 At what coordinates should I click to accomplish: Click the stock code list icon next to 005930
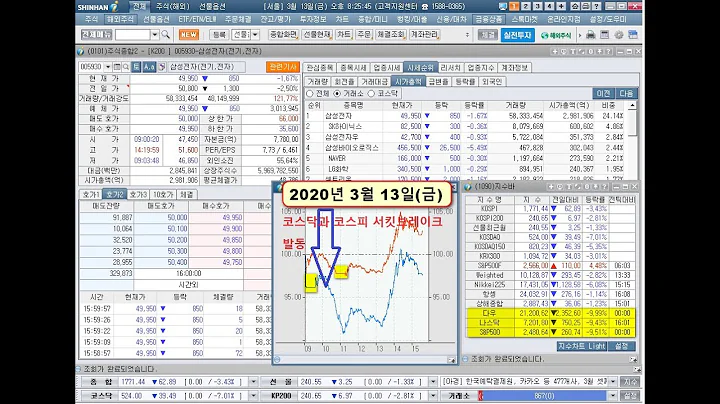click(x=117, y=67)
